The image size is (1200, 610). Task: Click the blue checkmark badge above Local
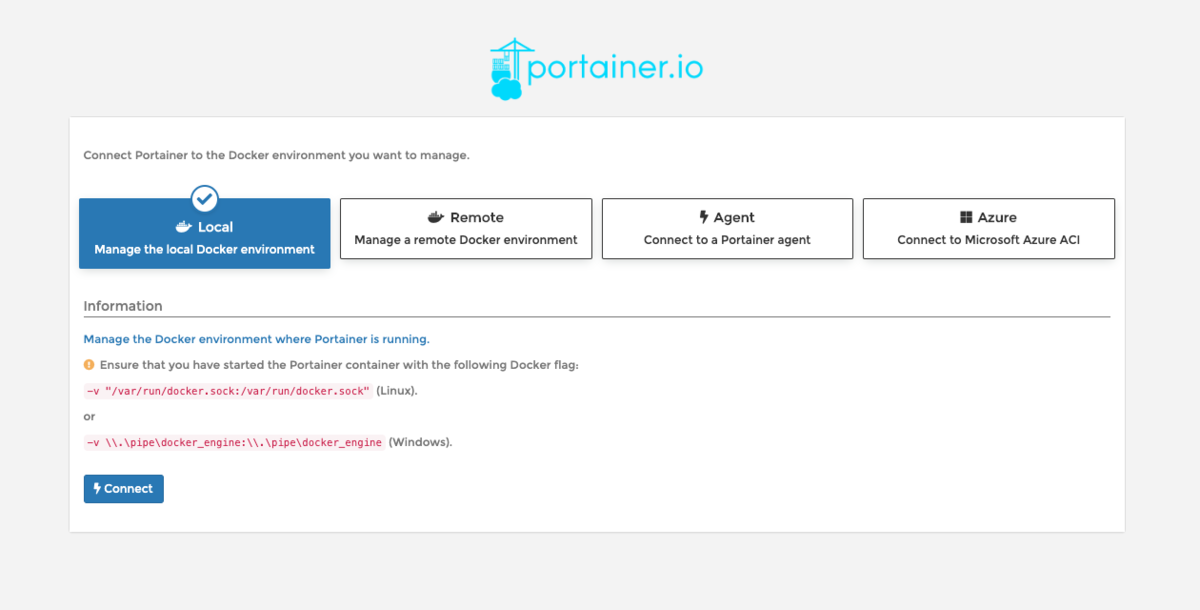pyautogui.click(x=204, y=197)
